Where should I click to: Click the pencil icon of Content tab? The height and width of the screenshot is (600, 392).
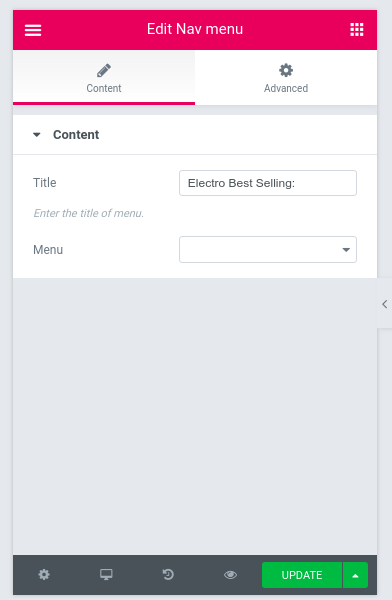(x=104, y=70)
